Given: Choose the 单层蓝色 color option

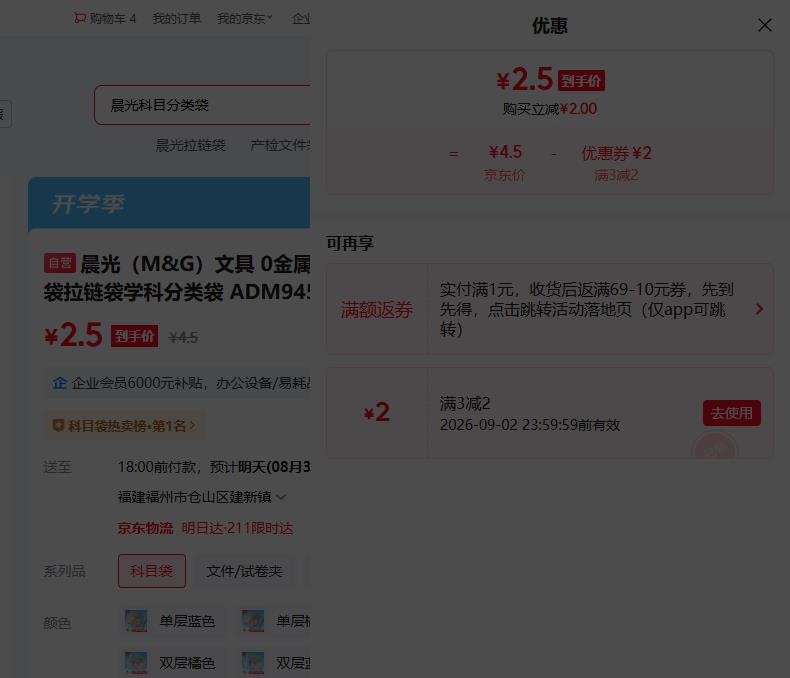Looking at the screenshot, I should 170,621.
